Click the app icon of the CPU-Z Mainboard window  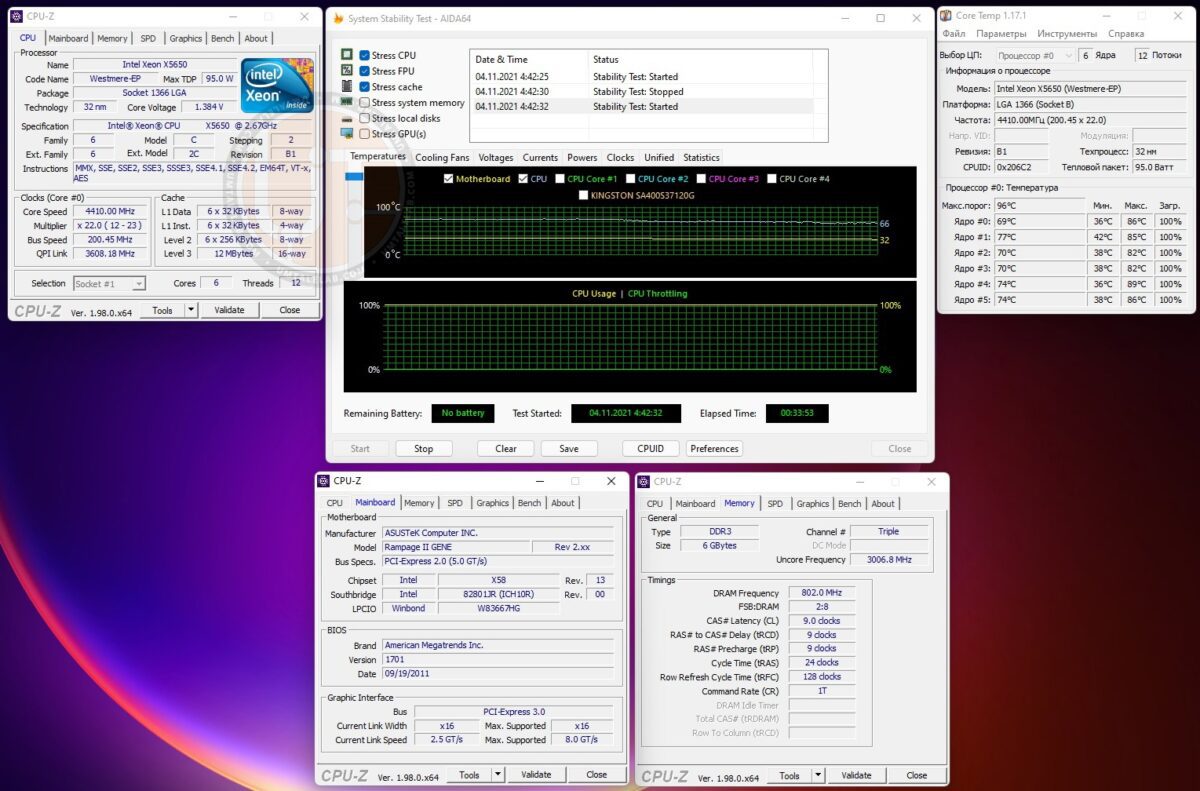pos(324,481)
